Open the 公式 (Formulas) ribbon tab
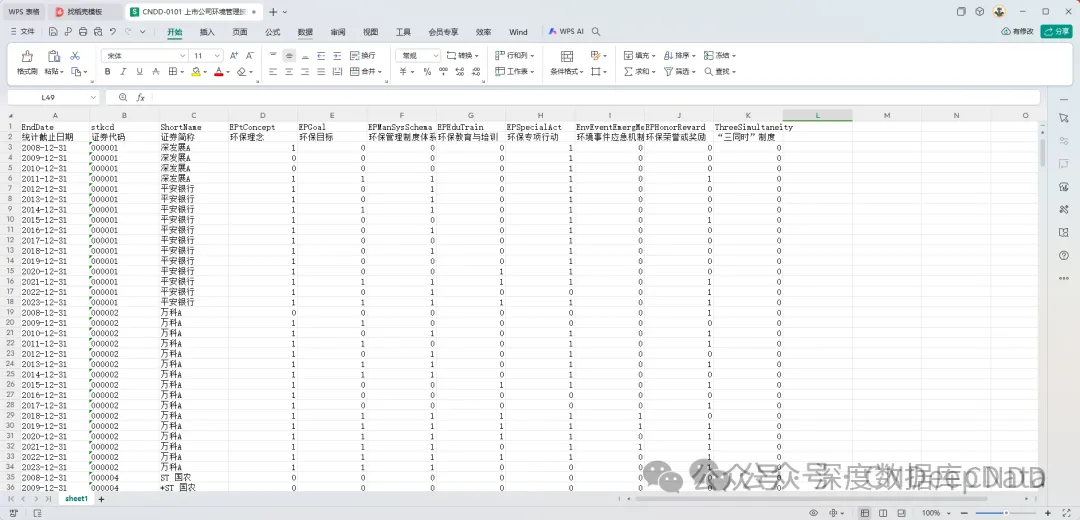Viewport: 1080px width, 520px height. (x=272, y=32)
